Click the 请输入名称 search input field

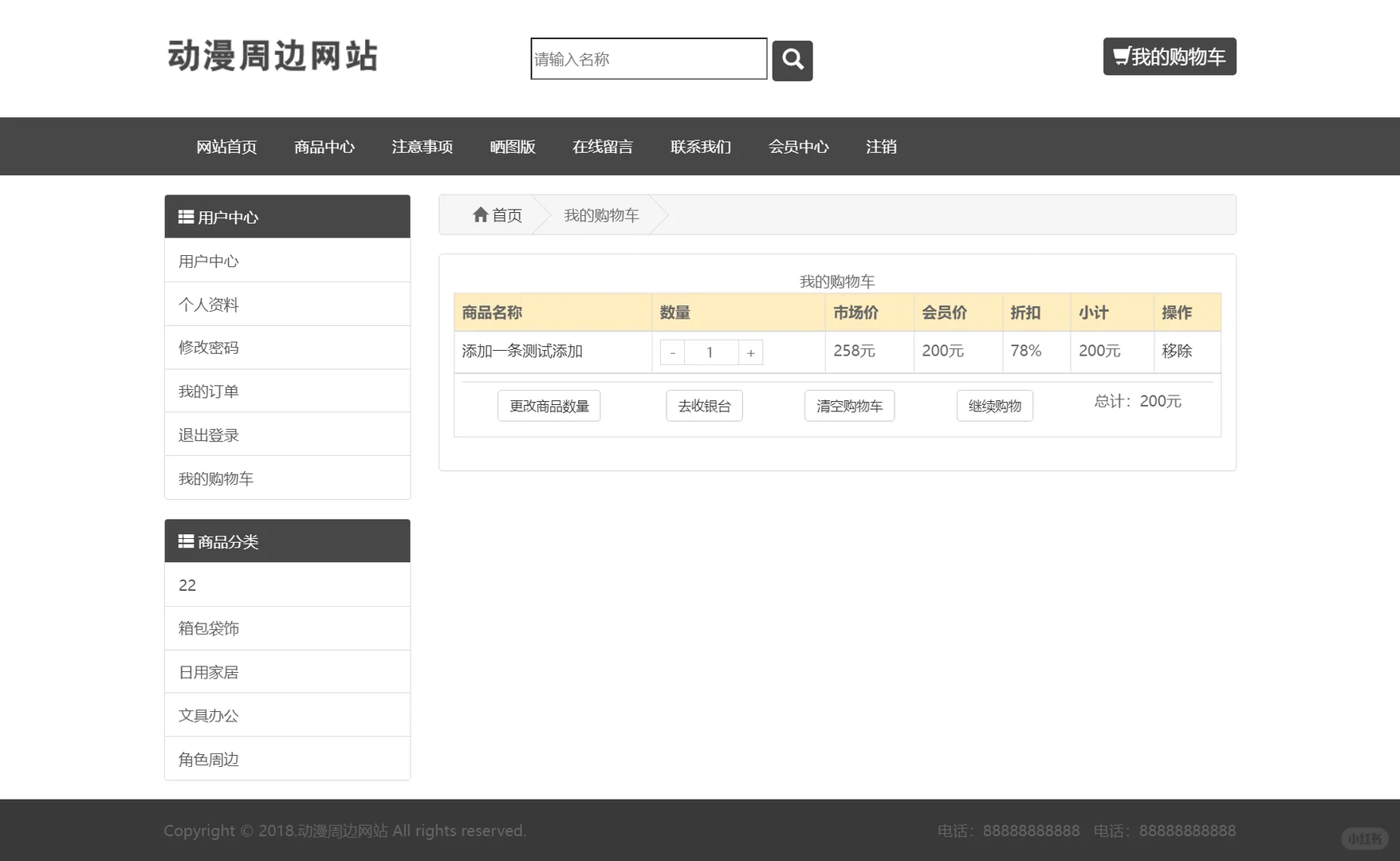tap(647, 59)
